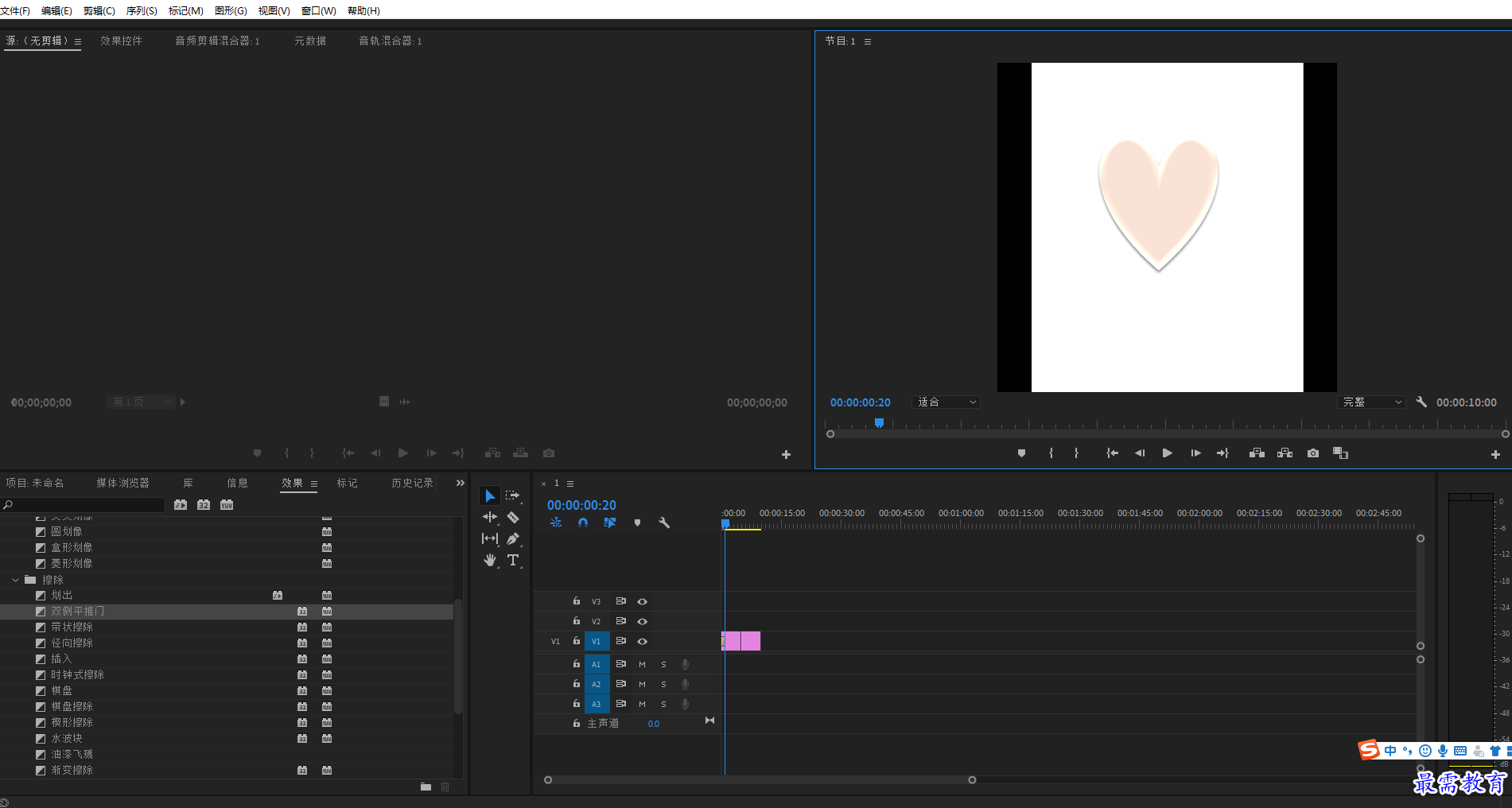This screenshot has height=808, width=1512.
Task: Collapse the 擦除 effects folder
Action: click(x=15, y=580)
